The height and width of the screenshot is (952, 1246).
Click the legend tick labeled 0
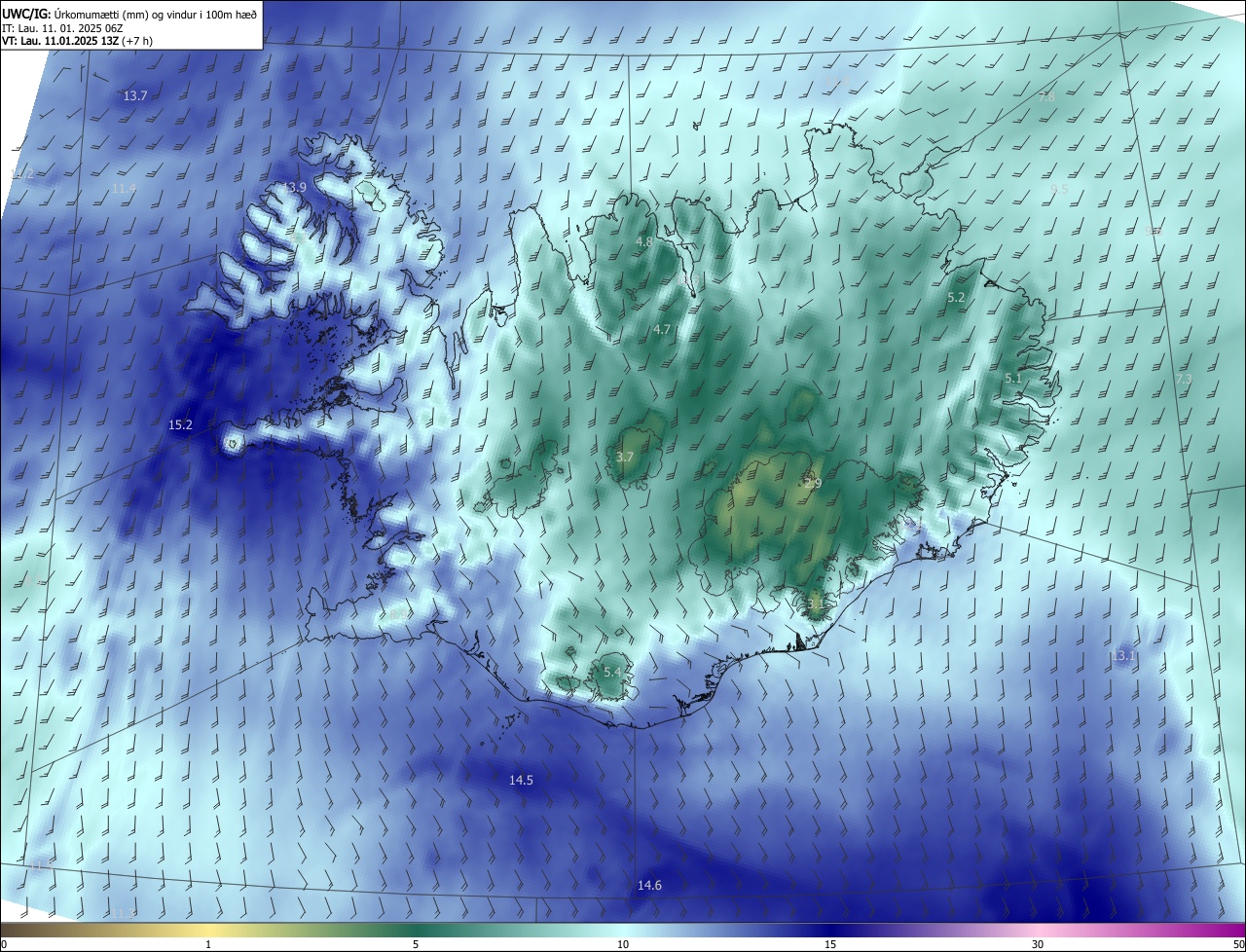4,945
